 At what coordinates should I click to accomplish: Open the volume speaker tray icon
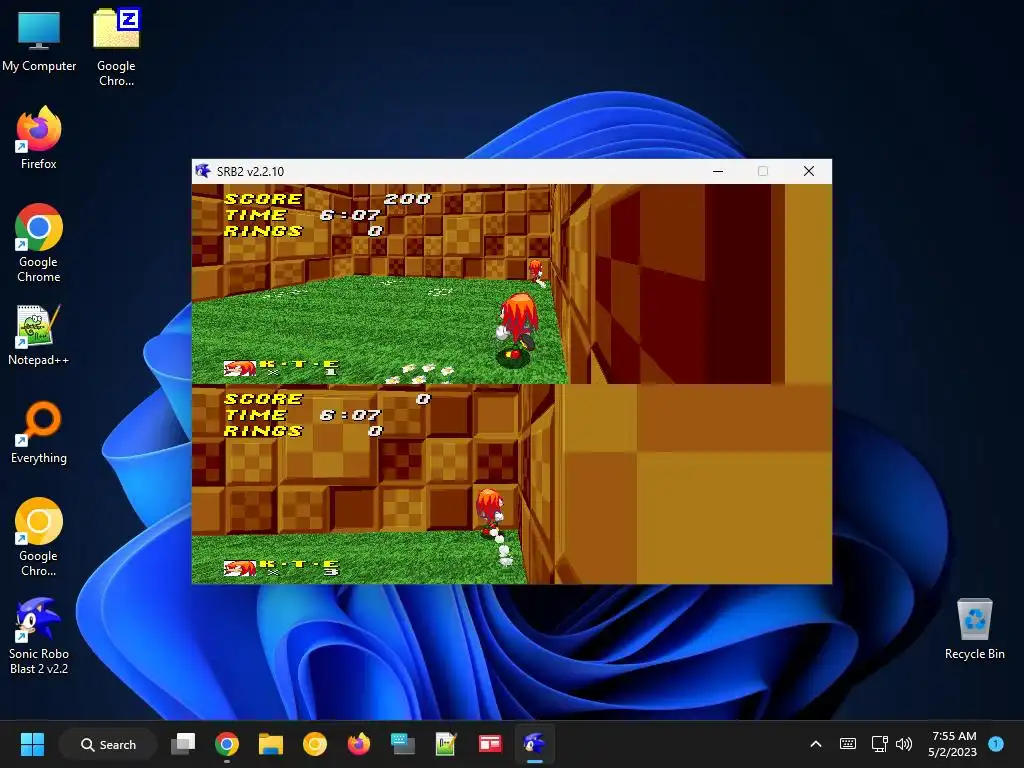pos(904,744)
